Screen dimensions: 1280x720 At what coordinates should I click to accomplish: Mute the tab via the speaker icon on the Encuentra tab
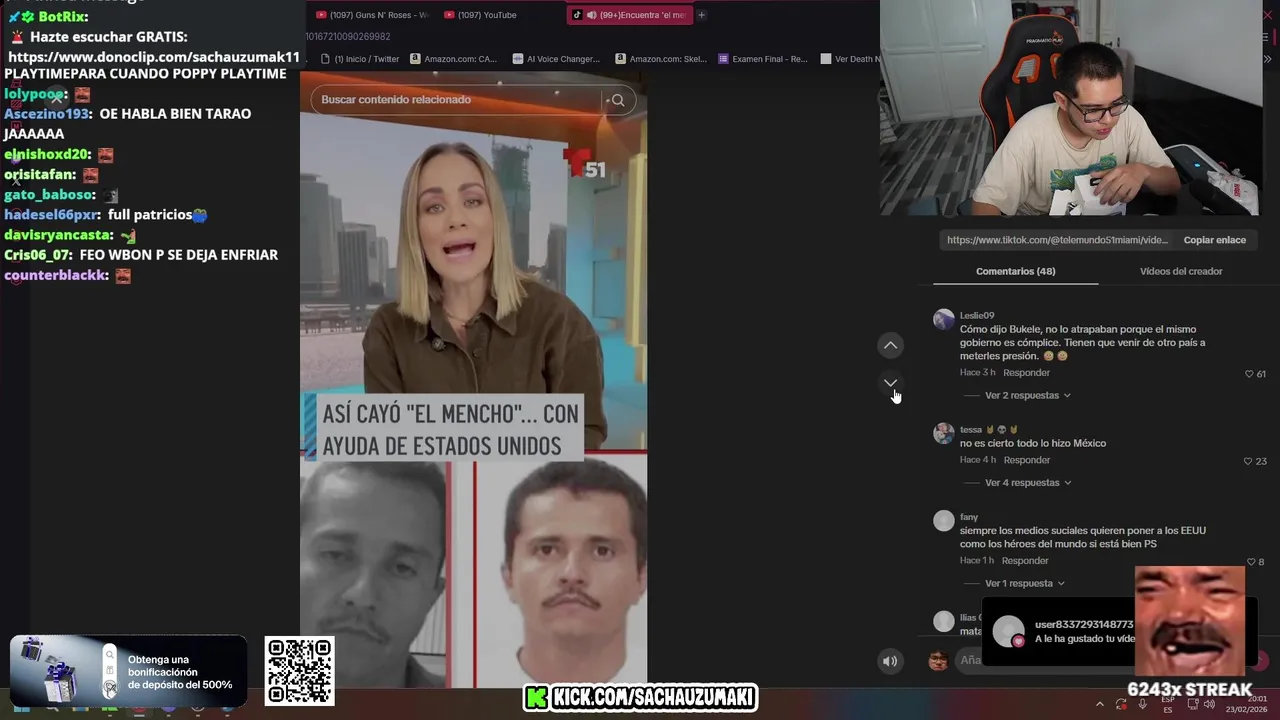coord(592,15)
